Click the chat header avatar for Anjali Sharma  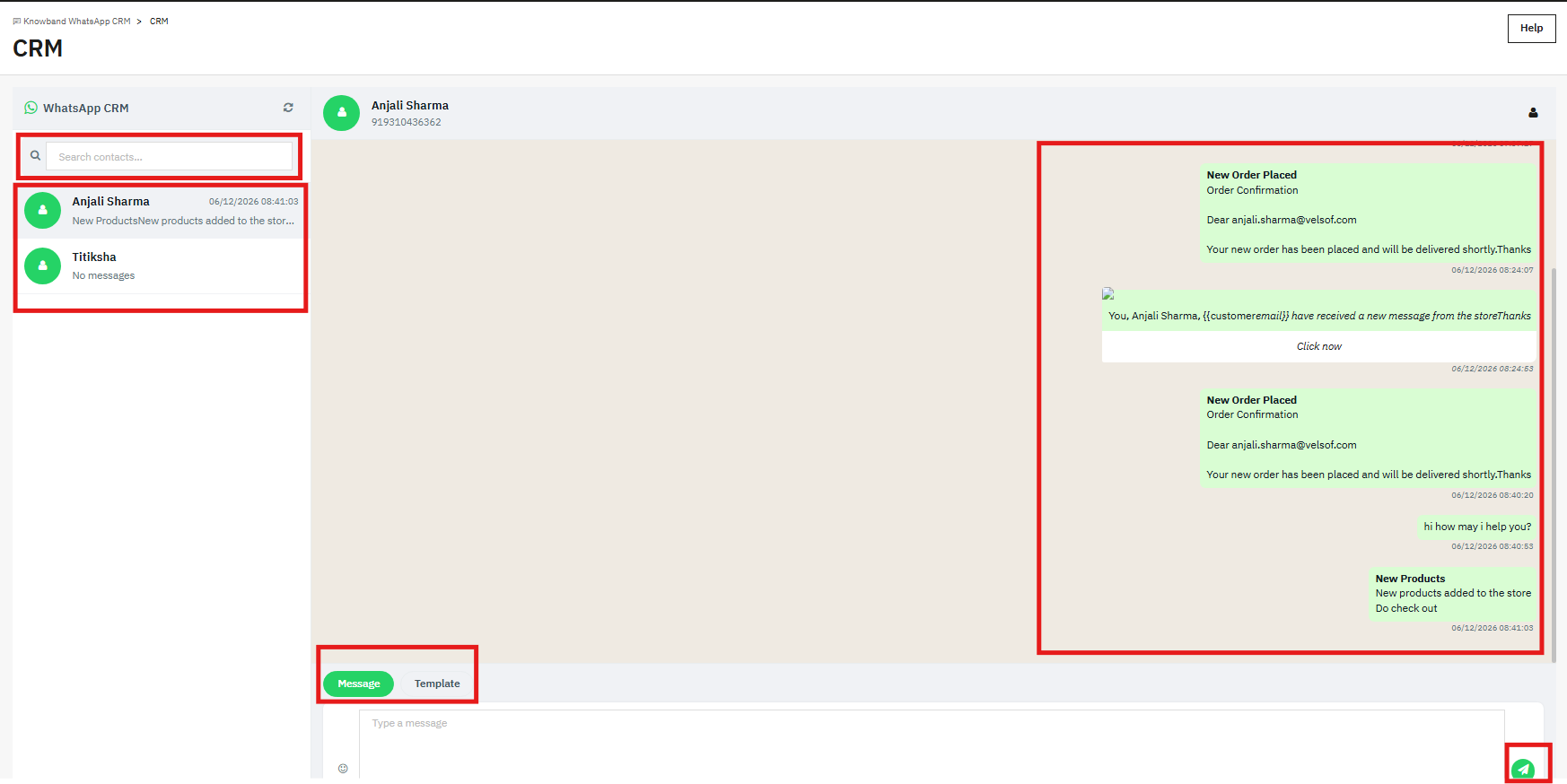[x=341, y=113]
